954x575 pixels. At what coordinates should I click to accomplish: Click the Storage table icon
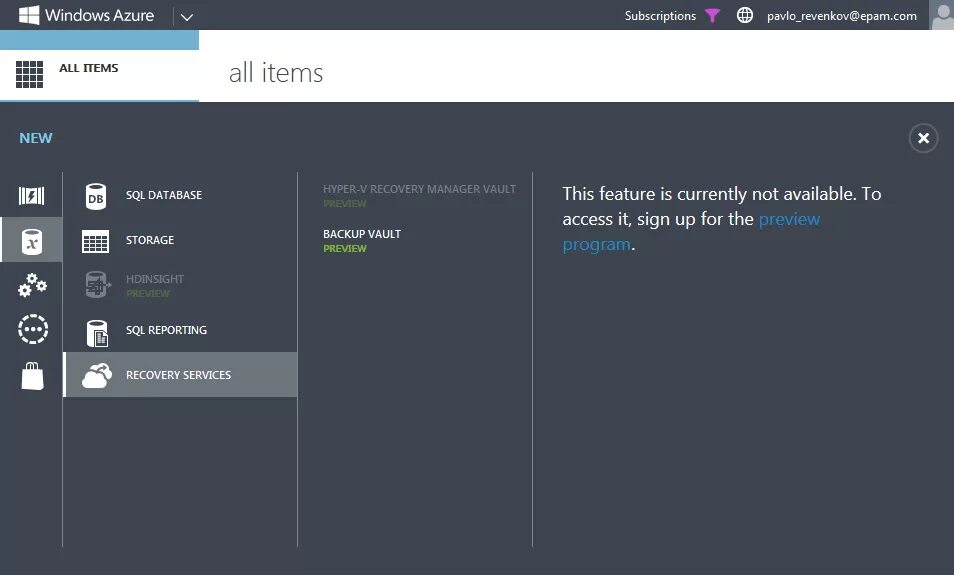pos(96,242)
